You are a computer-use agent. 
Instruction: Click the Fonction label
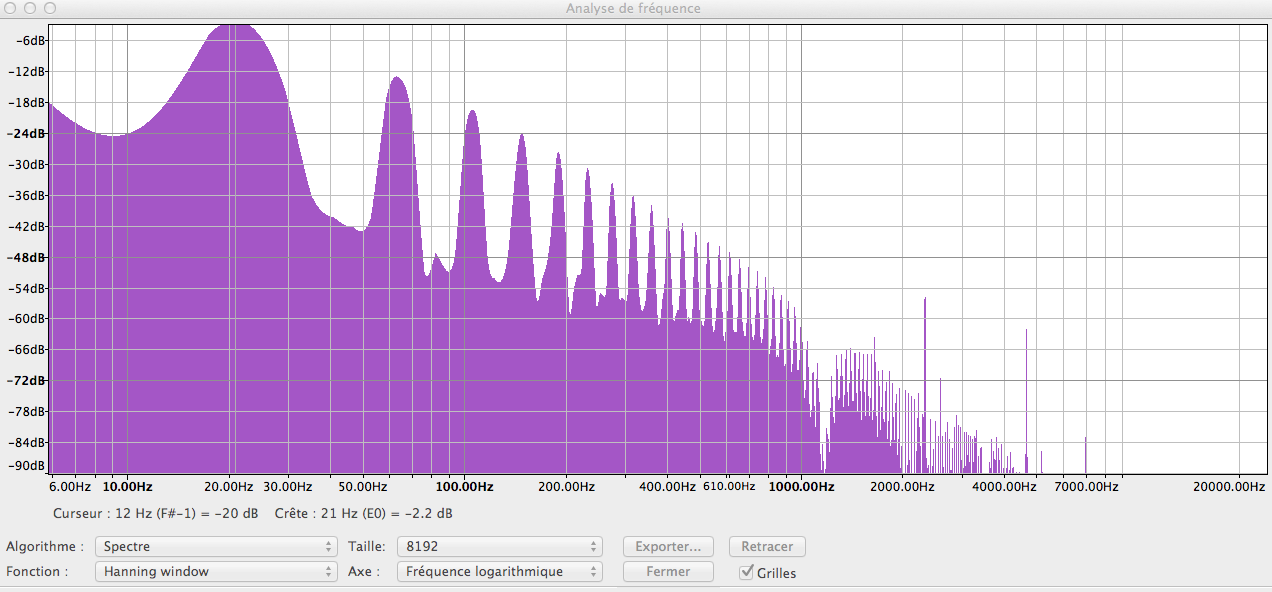click(37, 572)
